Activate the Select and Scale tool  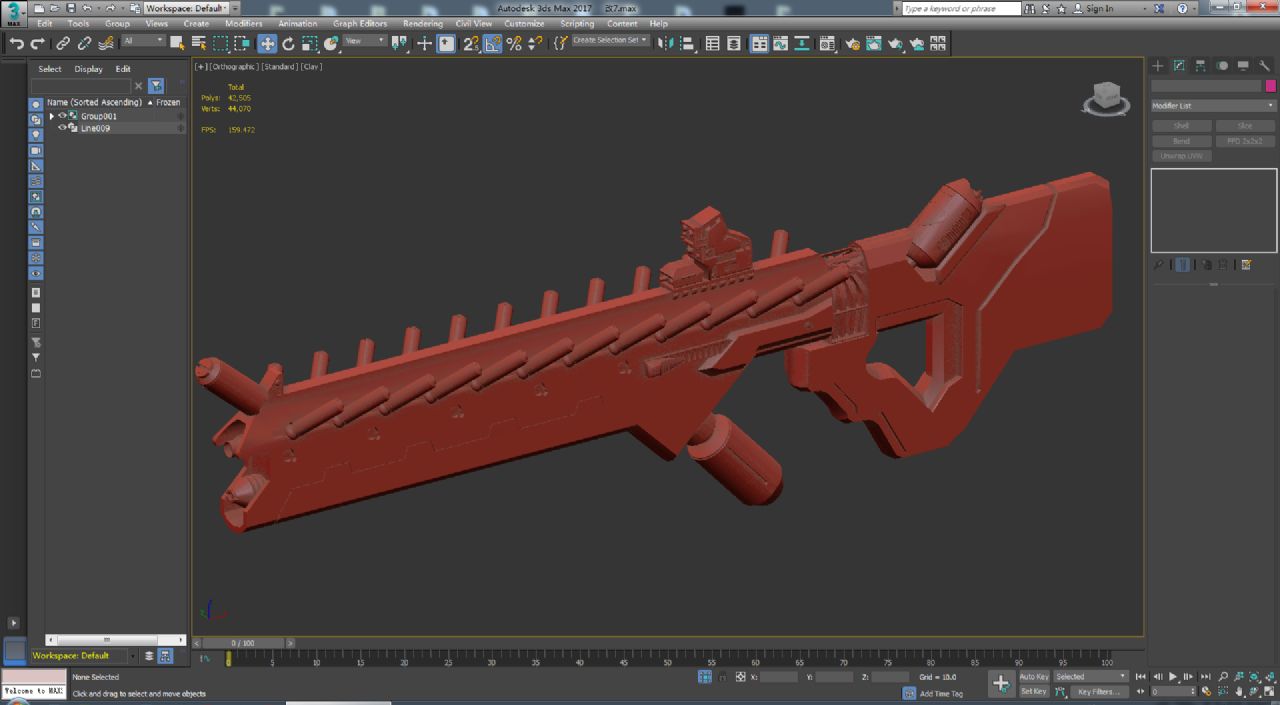310,43
